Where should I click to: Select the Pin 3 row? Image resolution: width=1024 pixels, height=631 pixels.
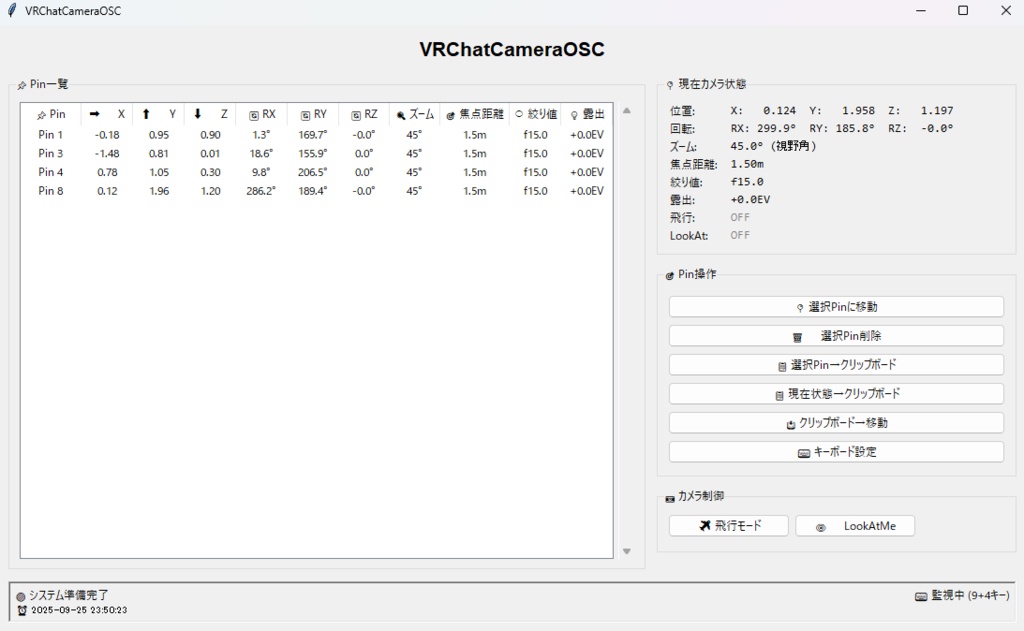click(x=317, y=154)
